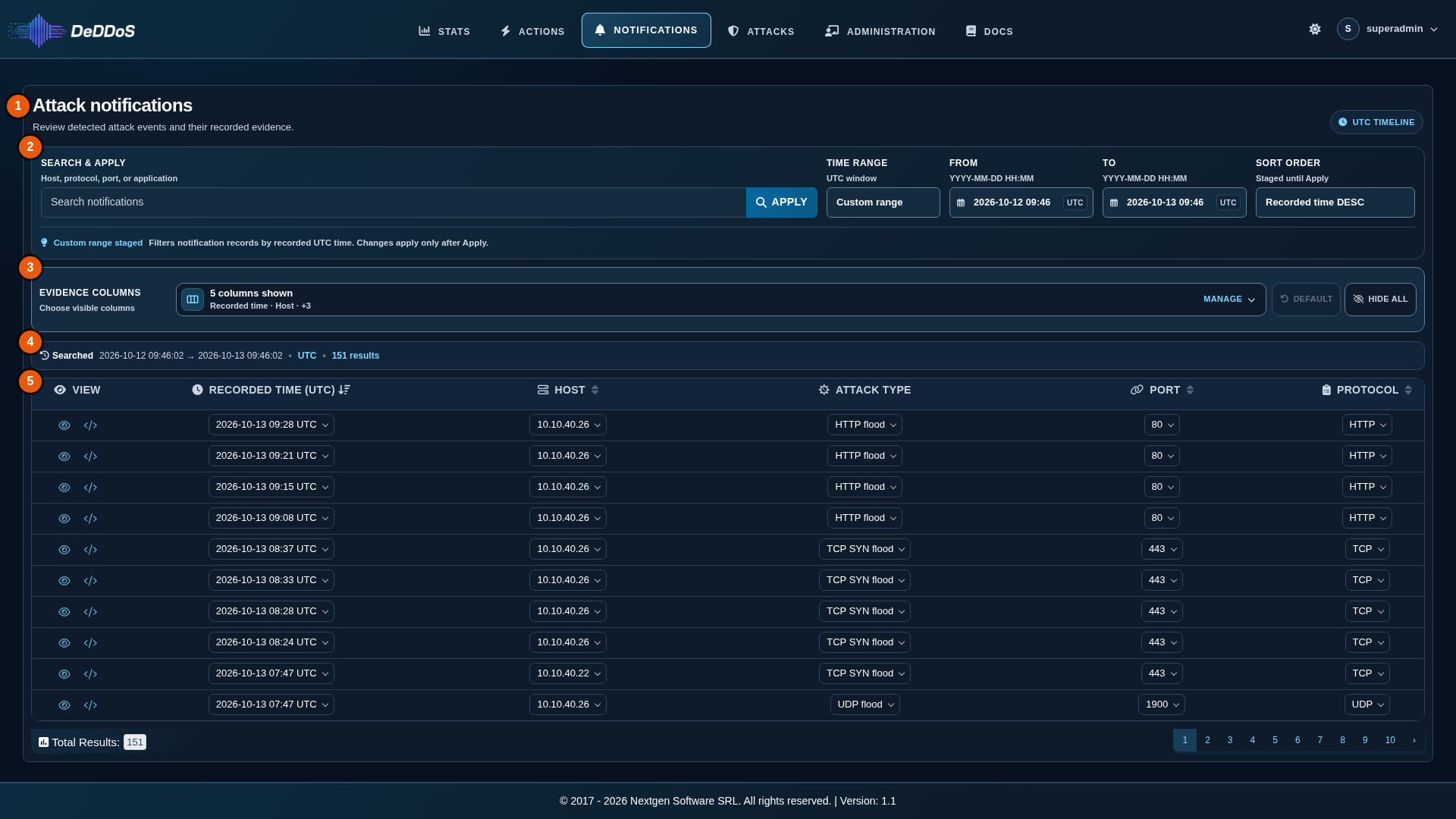
Task: Click the Search notifications field
Action: click(x=394, y=202)
